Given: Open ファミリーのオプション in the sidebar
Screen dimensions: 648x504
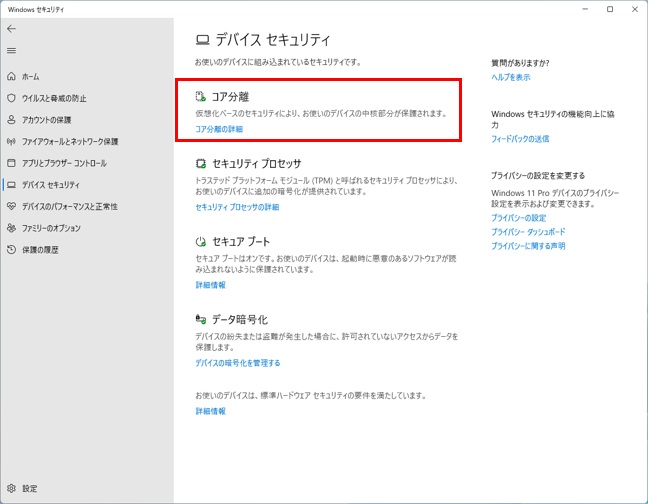Looking at the screenshot, I should pyautogui.click(x=51, y=228).
